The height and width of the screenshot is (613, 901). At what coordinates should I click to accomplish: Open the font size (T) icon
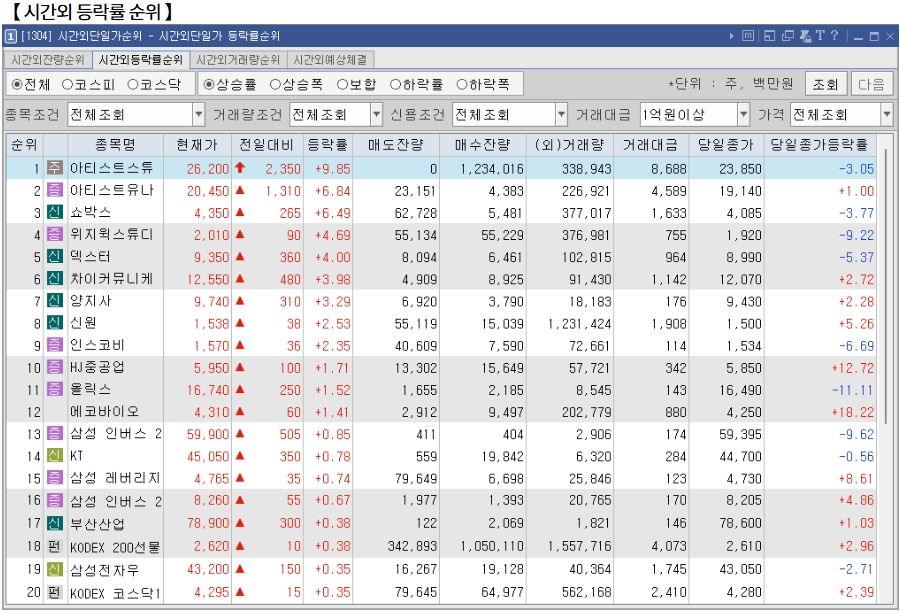(821, 35)
